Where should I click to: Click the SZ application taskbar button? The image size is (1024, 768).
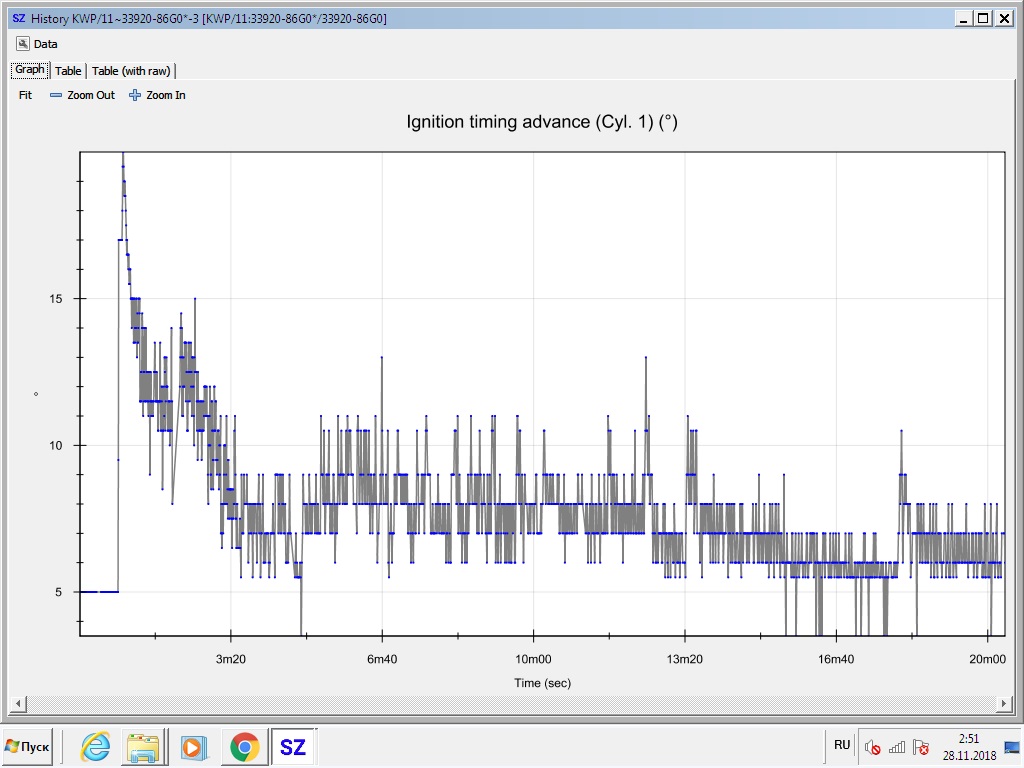point(293,746)
